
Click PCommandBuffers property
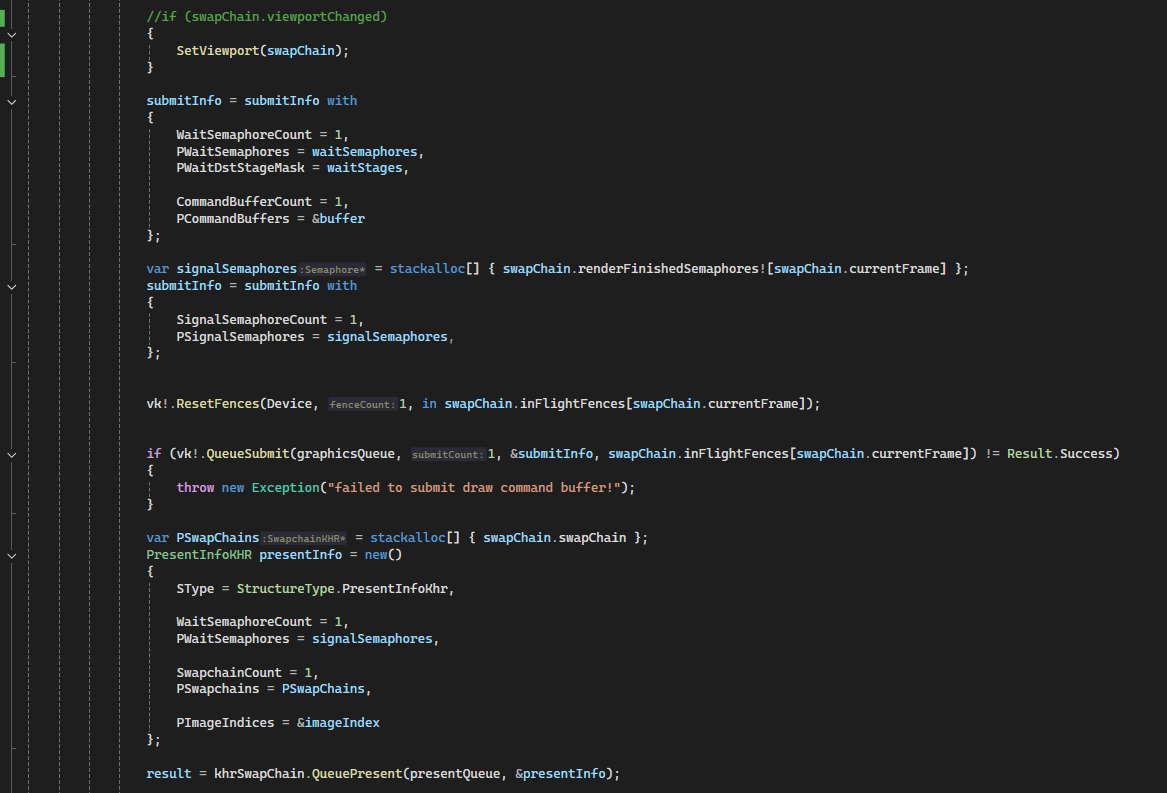pos(233,219)
